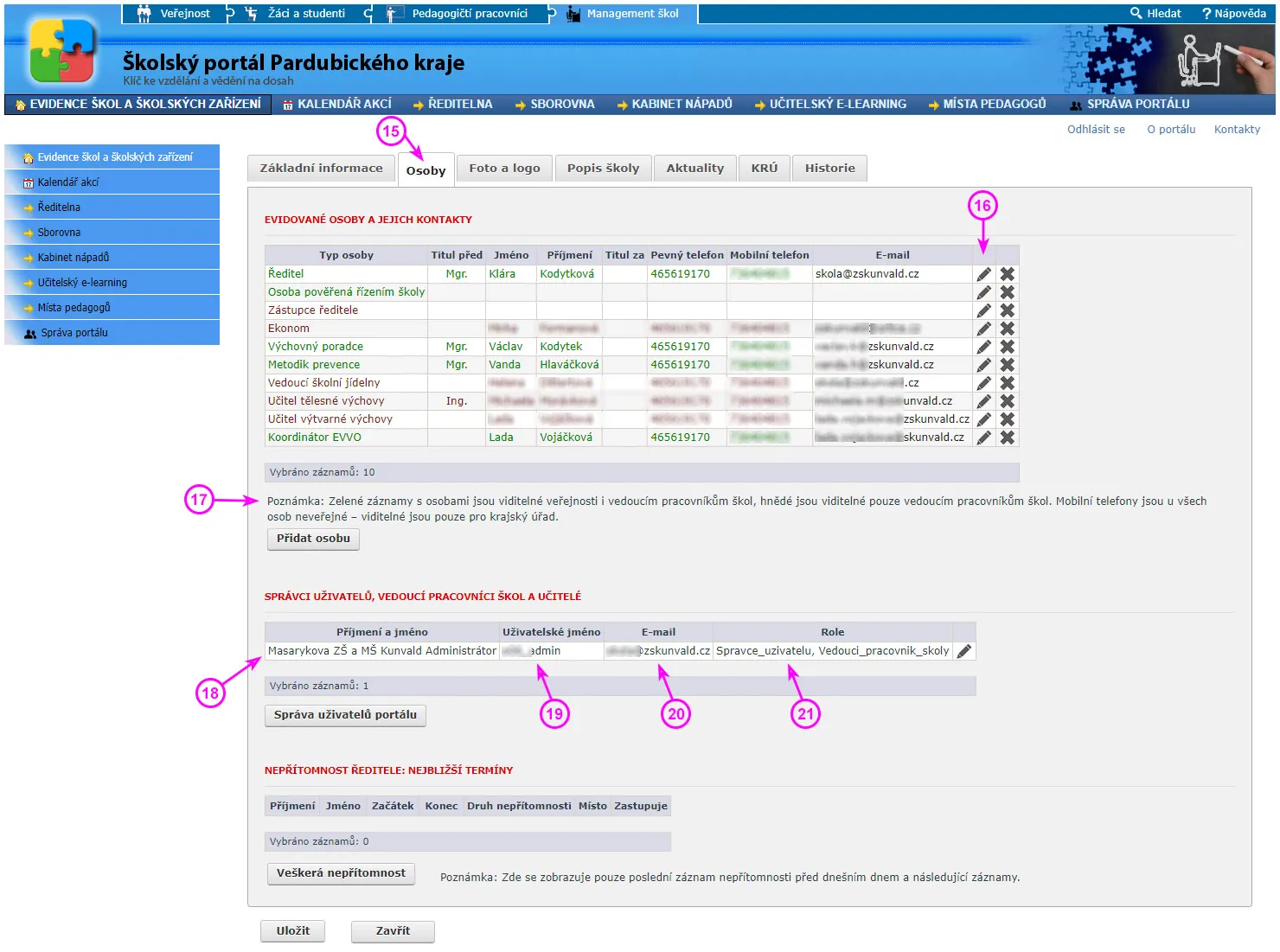Image resolution: width=1280 pixels, height=952 pixels.
Task: Delete the Koordinátor EVVO row
Action: tap(1008, 438)
